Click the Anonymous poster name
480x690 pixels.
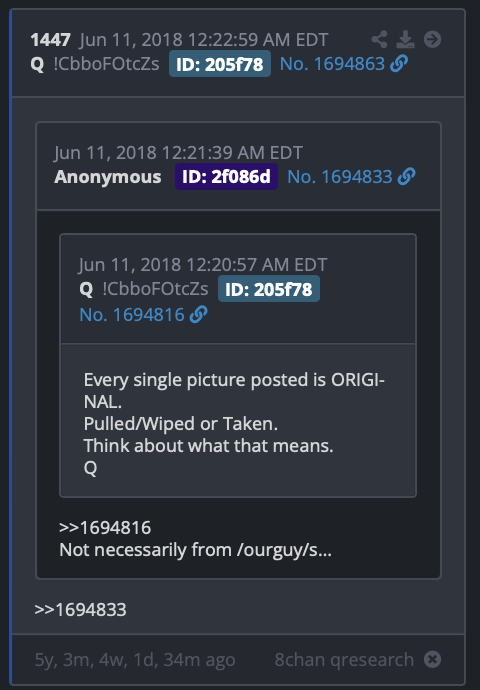pyautogui.click(x=108, y=176)
